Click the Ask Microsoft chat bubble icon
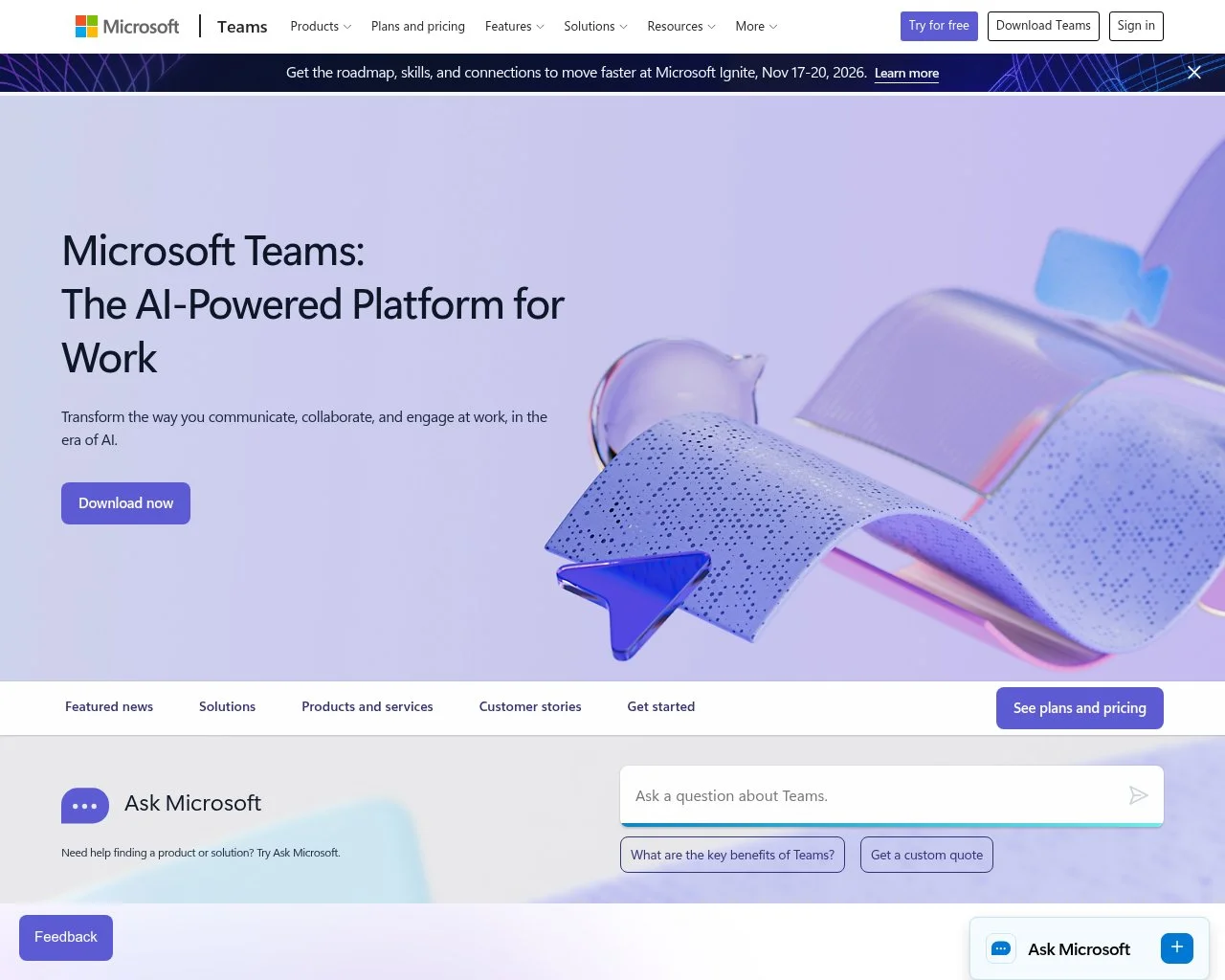 85,806
